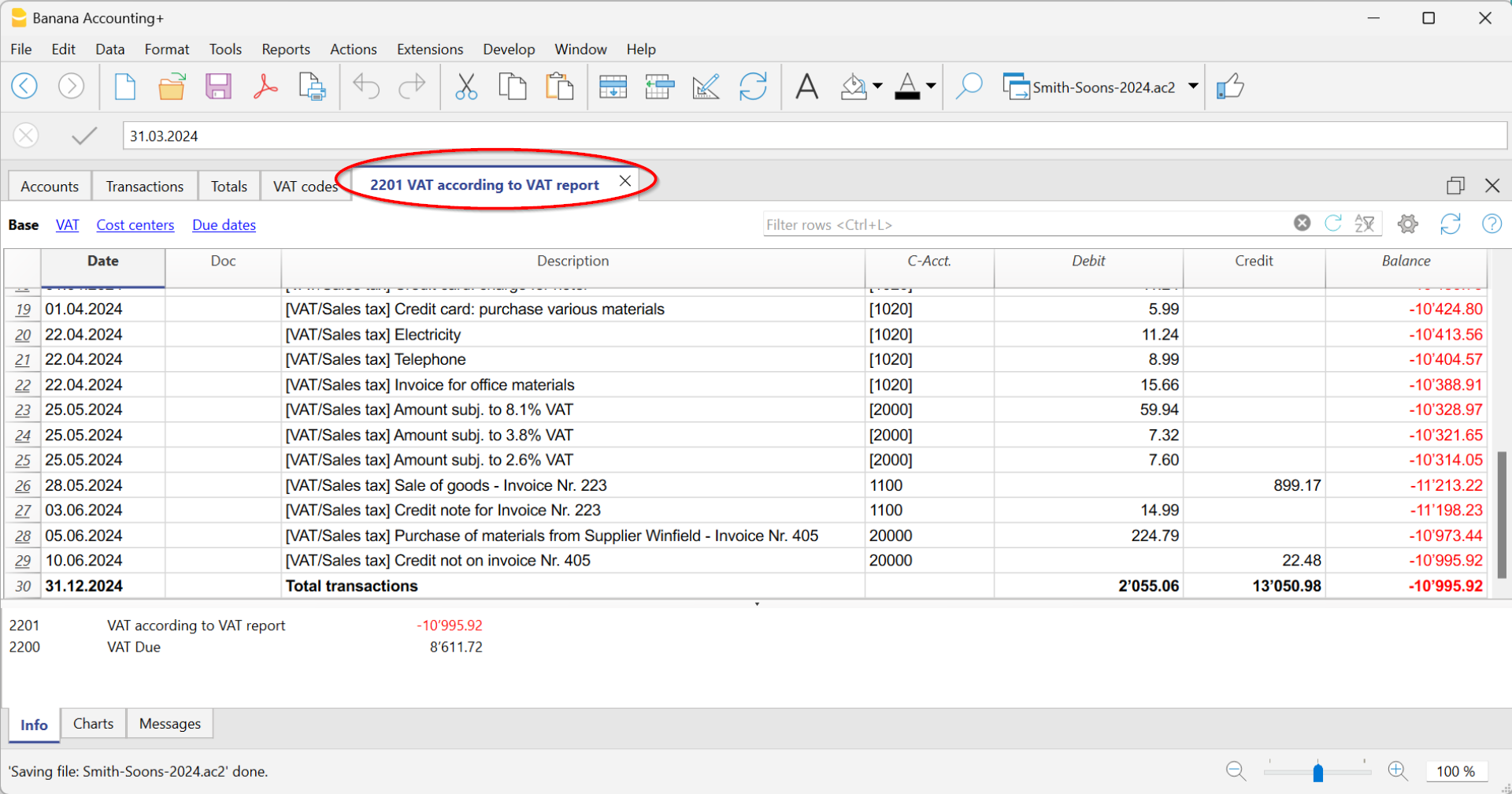The image size is (1512, 794).
Task: Open the fill color dropdown arrow
Action: [x=876, y=87]
